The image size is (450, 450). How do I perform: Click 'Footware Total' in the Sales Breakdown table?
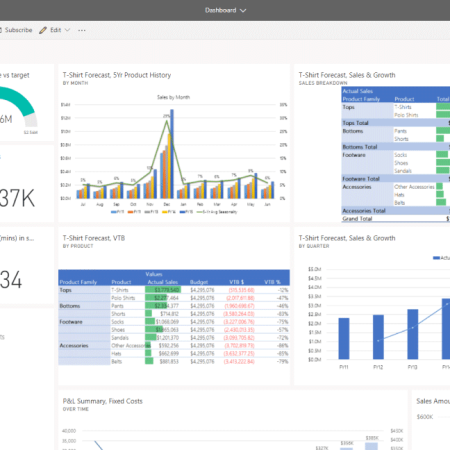[361, 179]
